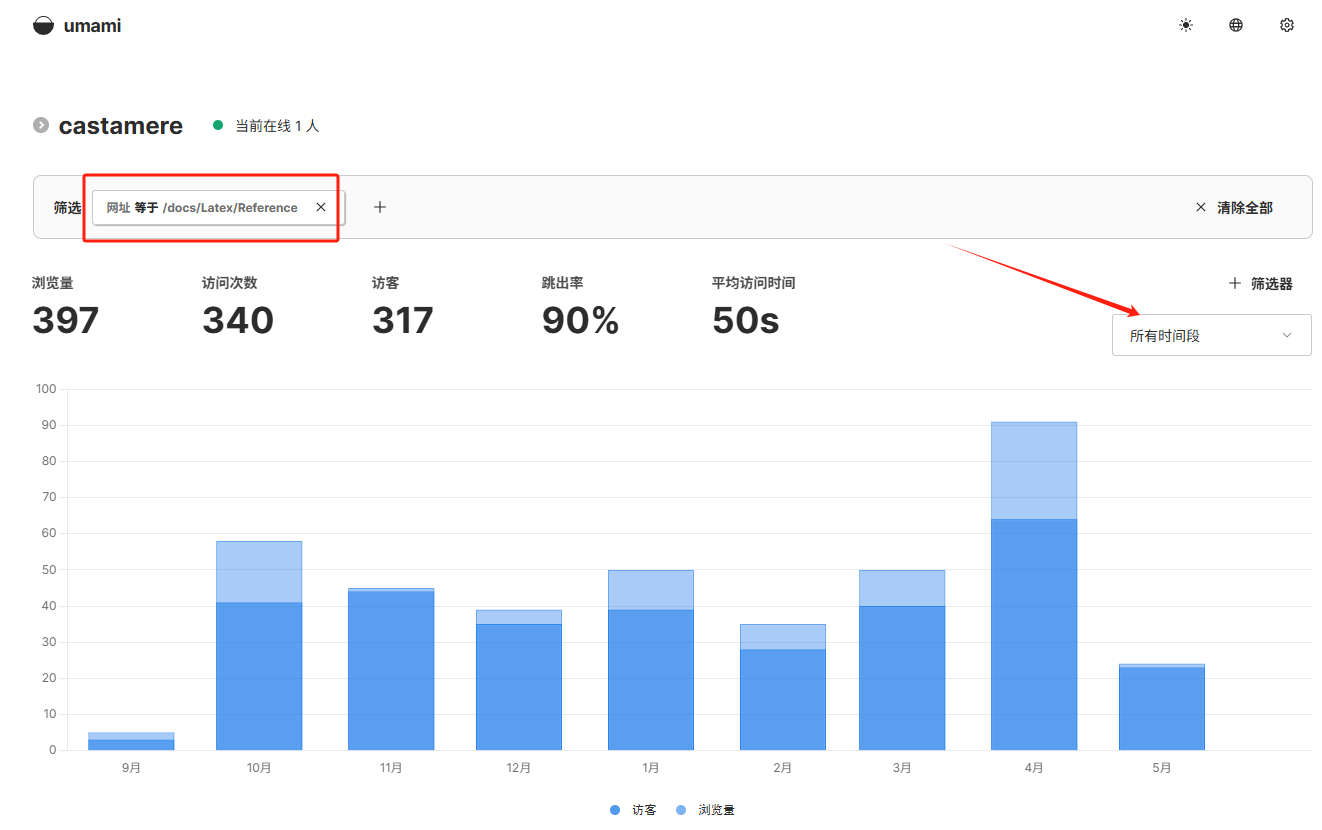Click the umami brand name link
The image size is (1322, 830).
coord(92,26)
